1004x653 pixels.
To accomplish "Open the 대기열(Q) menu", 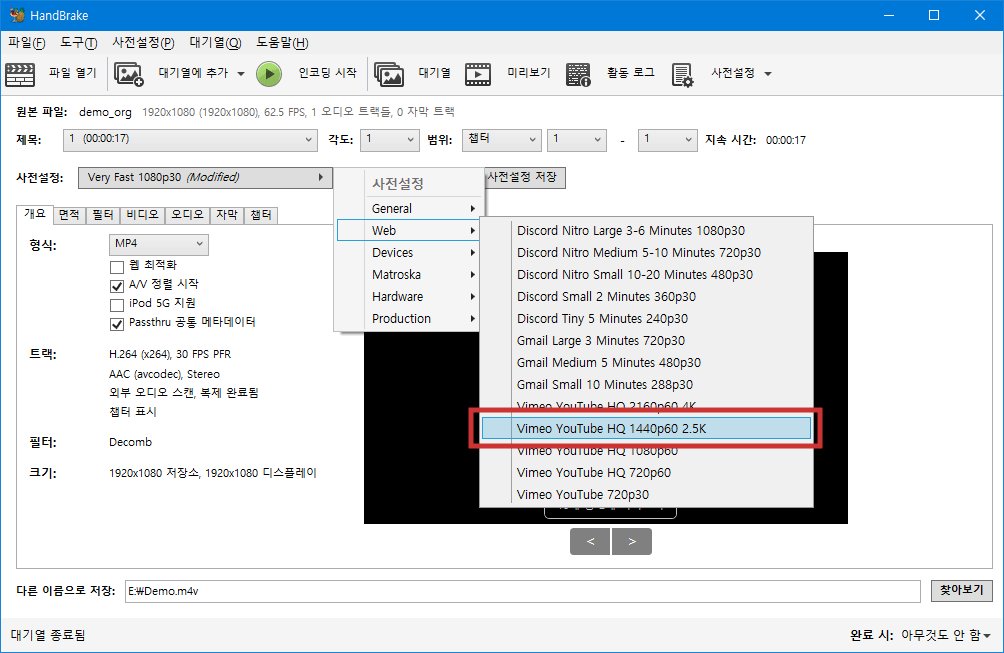I will click(x=215, y=43).
